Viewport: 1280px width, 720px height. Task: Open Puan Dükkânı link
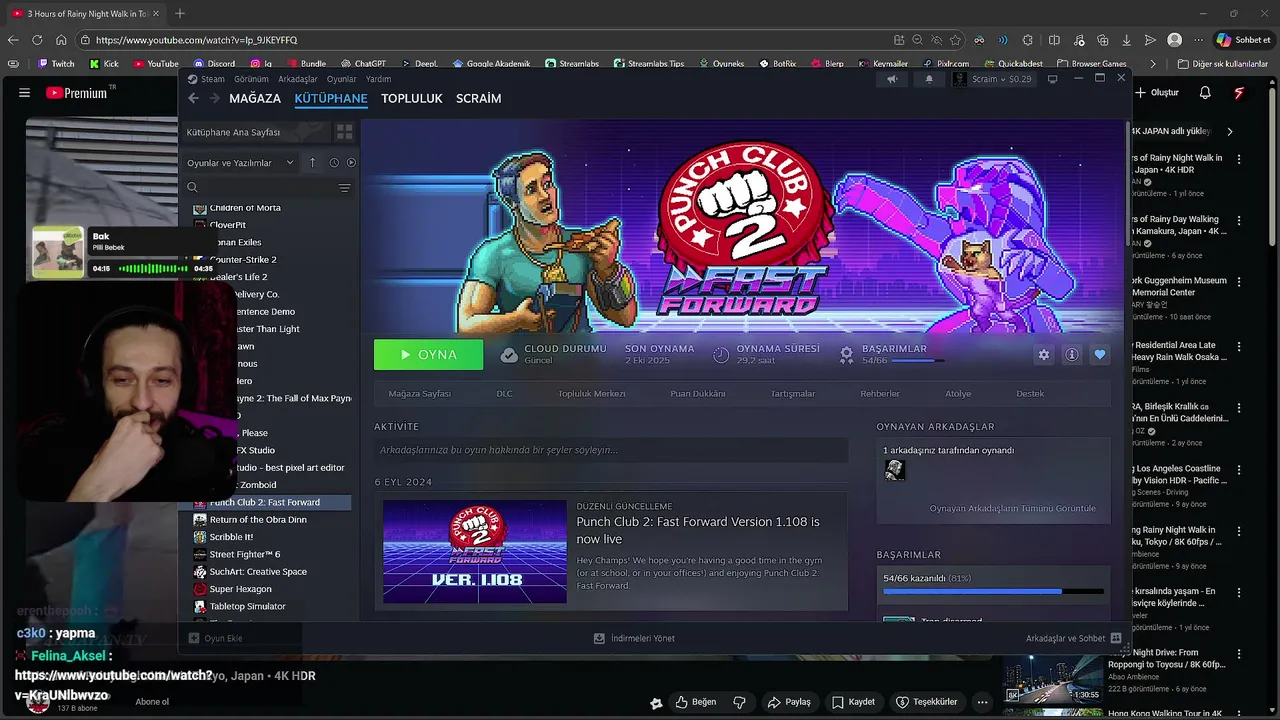pyautogui.click(x=698, y=393)
